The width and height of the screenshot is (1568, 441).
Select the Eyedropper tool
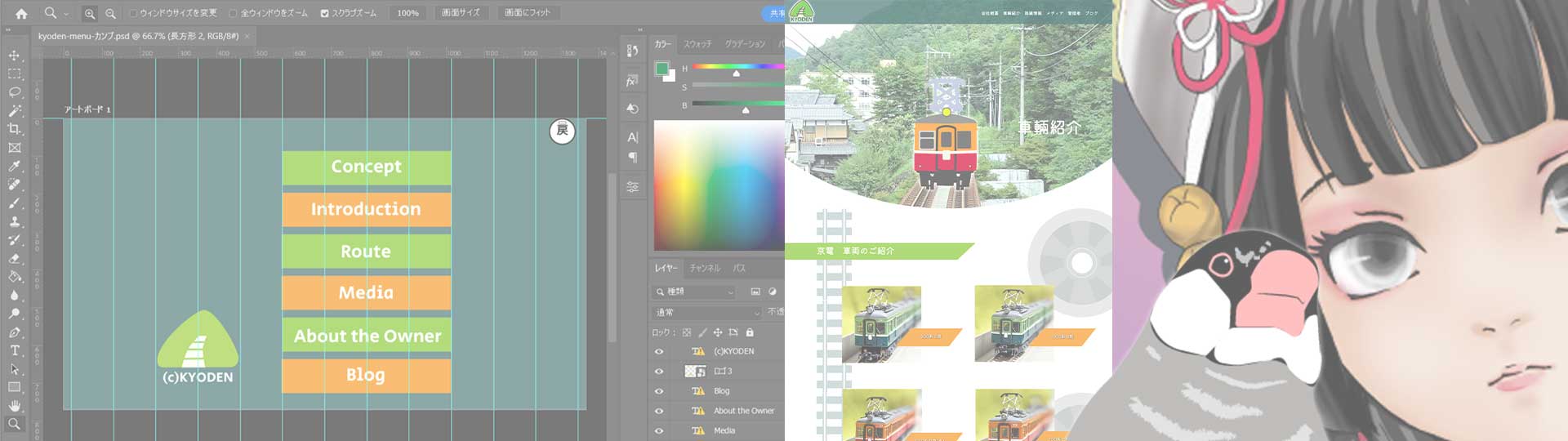coord(14,166)
